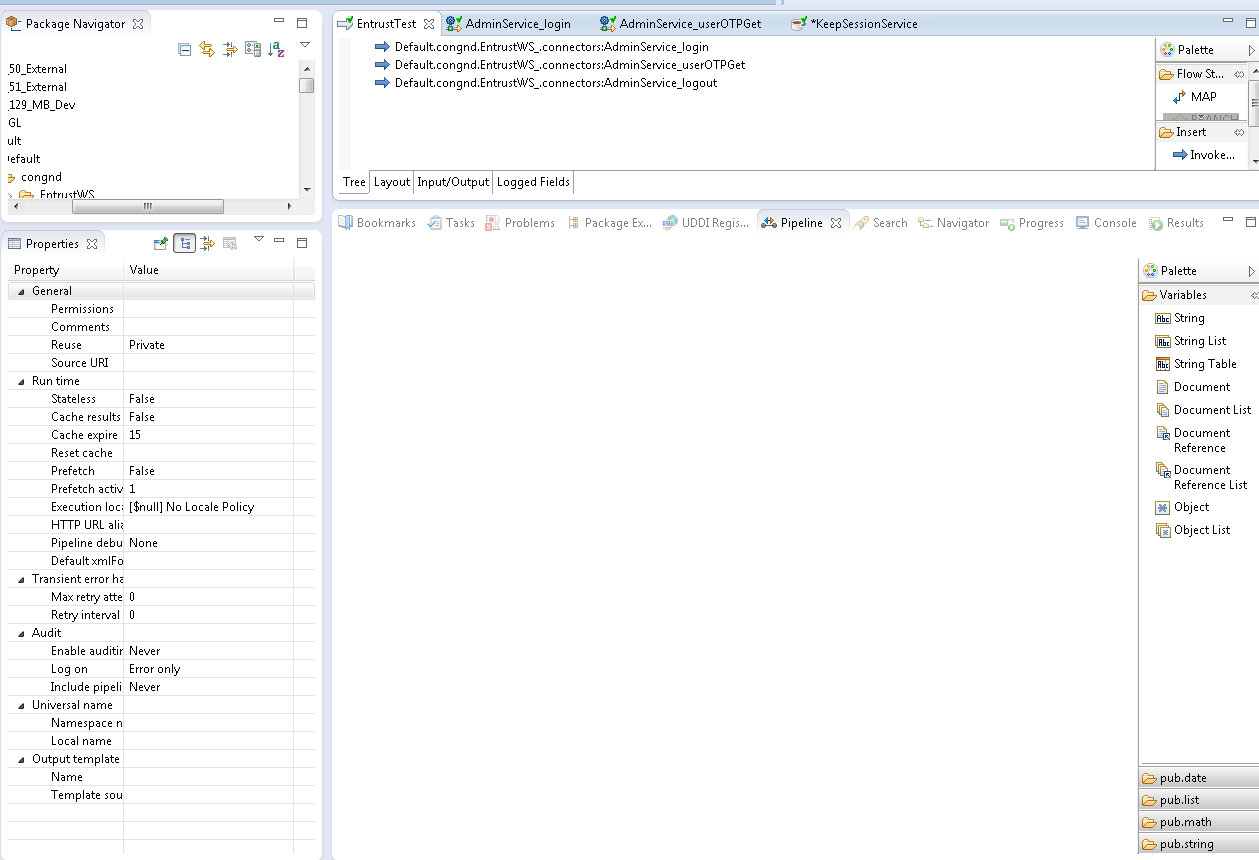Click Pin to Selection icon in Properties
1259x860 pixels.
160,243
